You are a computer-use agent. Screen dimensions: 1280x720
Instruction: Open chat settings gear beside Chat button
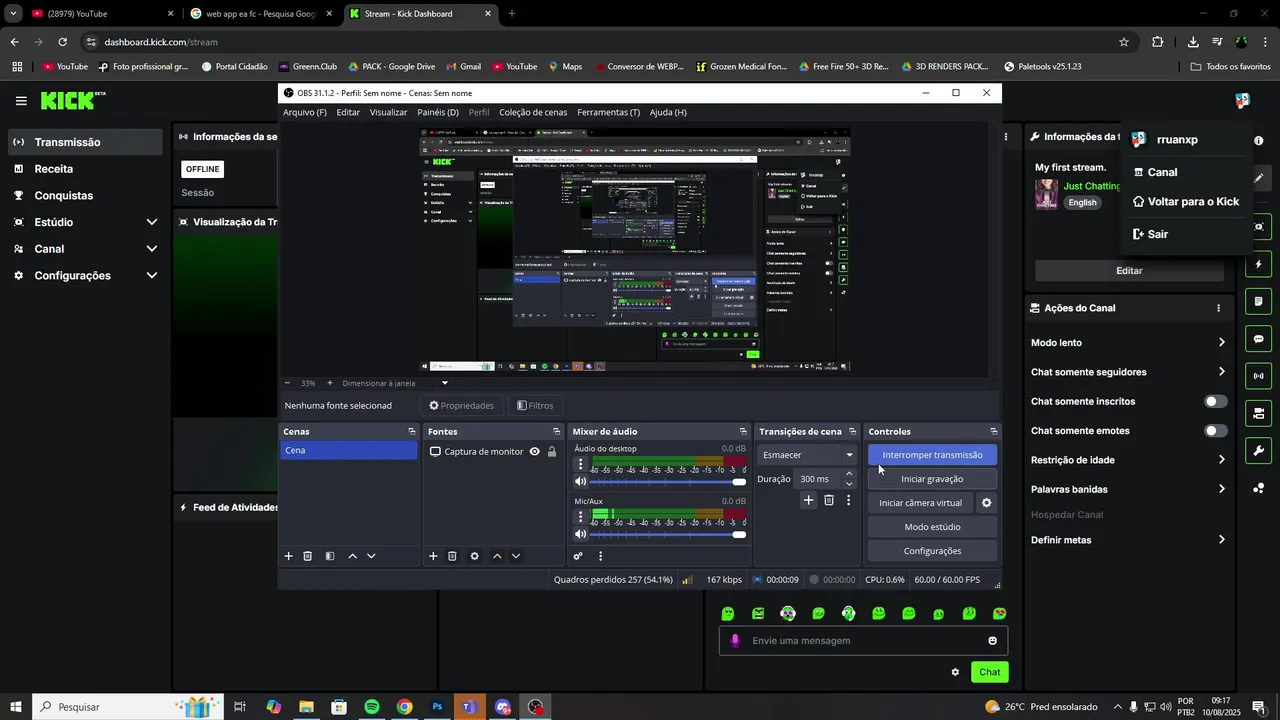coord(955,672)
